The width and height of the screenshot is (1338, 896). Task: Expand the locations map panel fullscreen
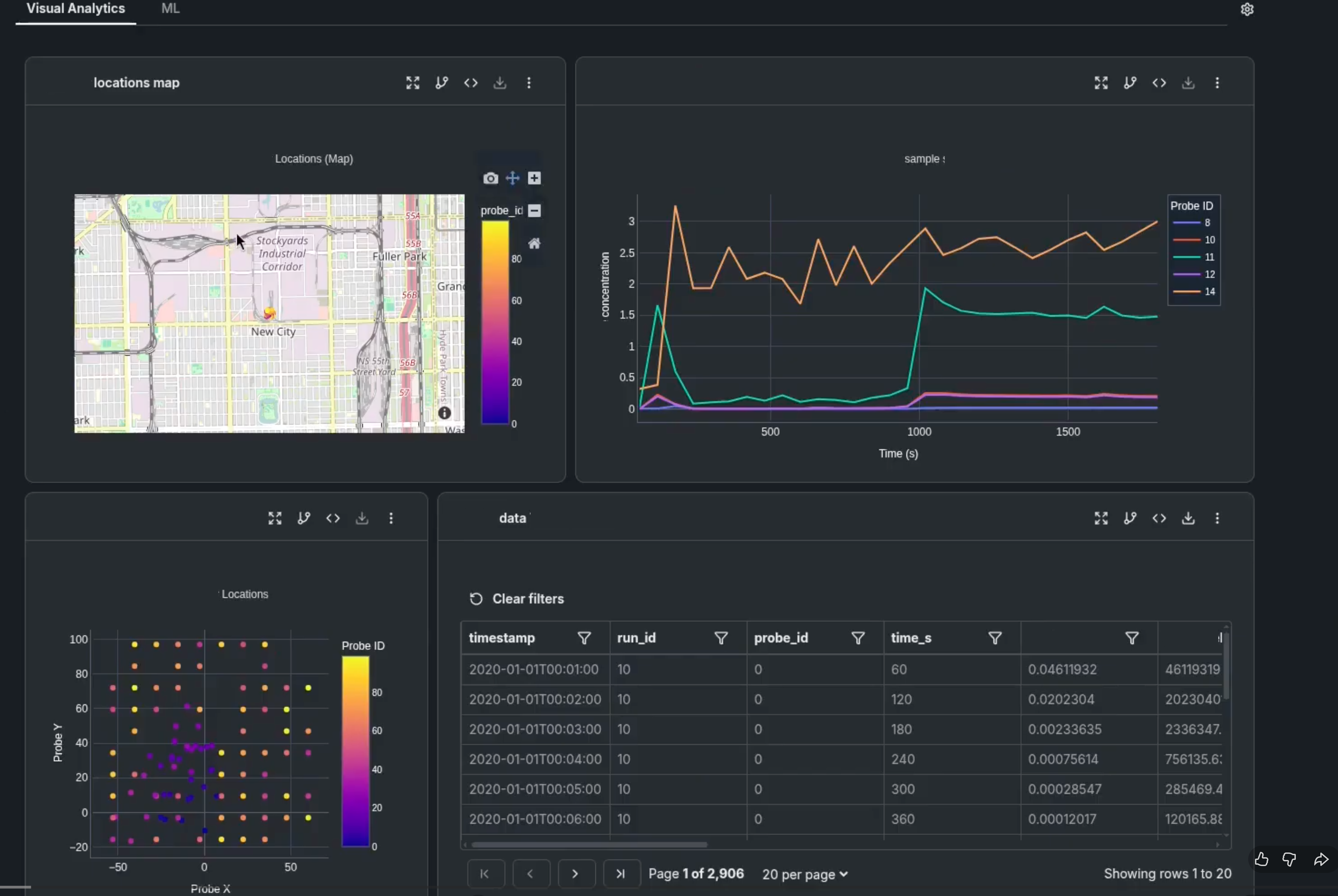tap(413, 83)
